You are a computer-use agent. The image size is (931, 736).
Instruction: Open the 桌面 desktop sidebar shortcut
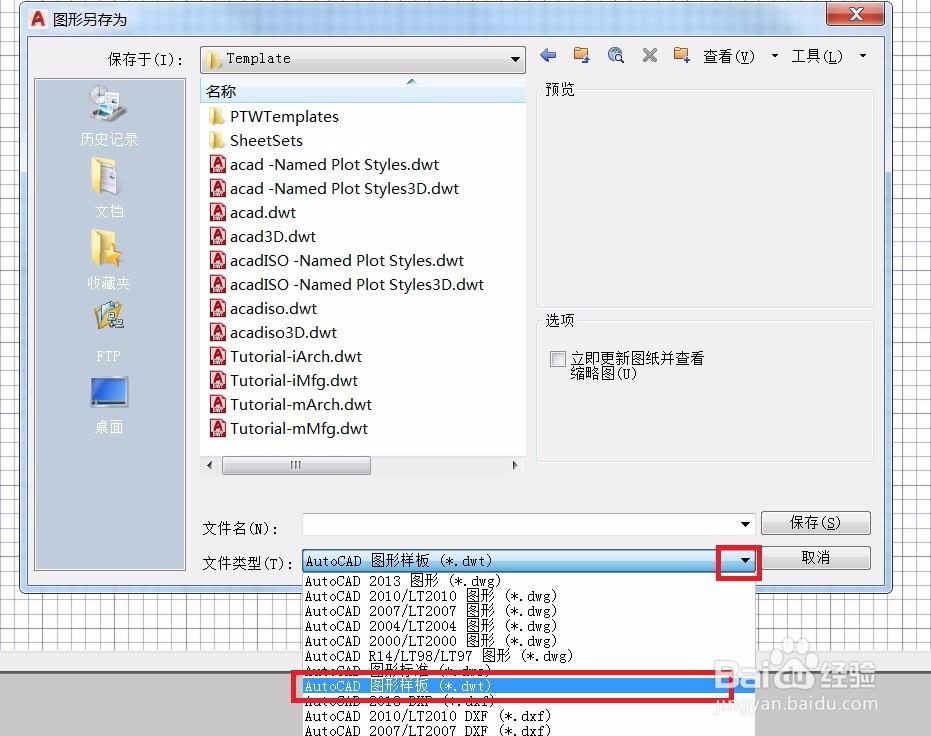click(x=109, y=405)
